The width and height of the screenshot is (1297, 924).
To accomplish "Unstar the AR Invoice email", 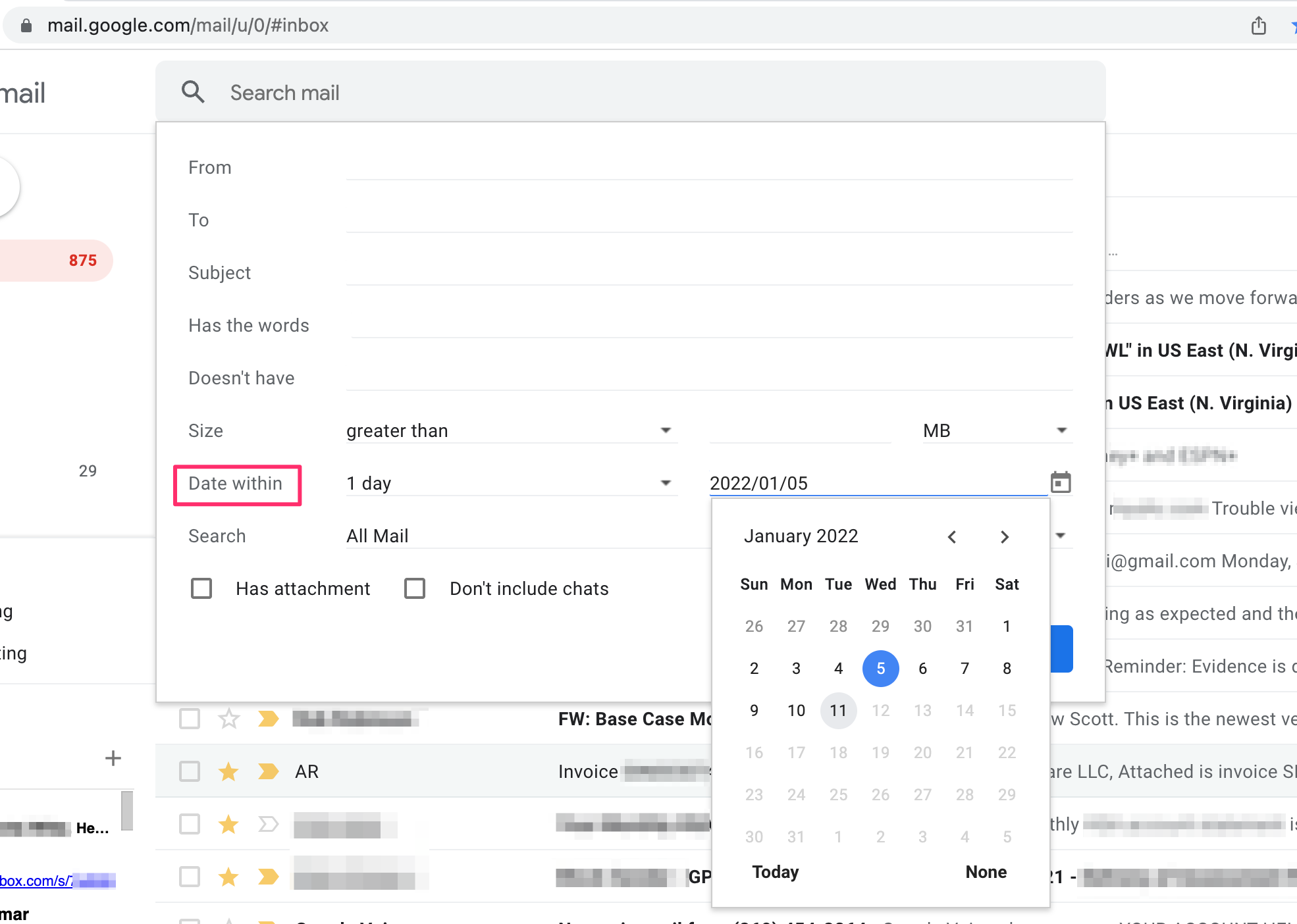I will coord(228,771).
